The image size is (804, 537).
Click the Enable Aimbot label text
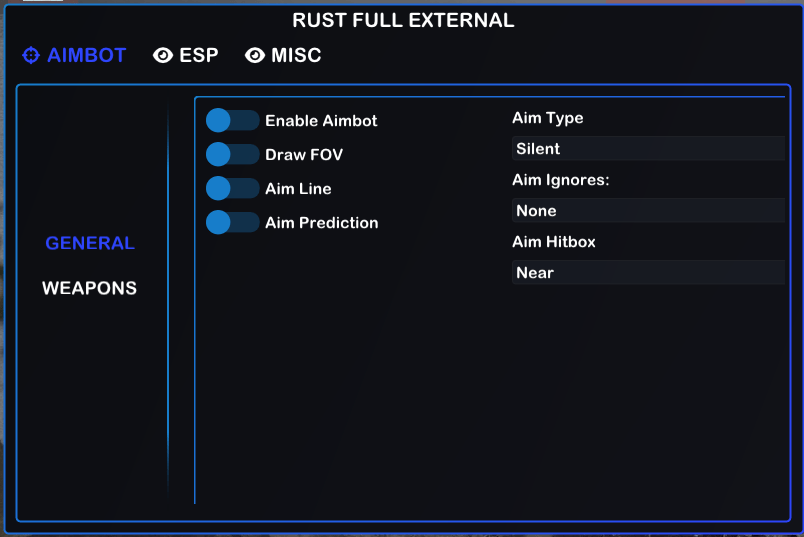coord(321,121)
